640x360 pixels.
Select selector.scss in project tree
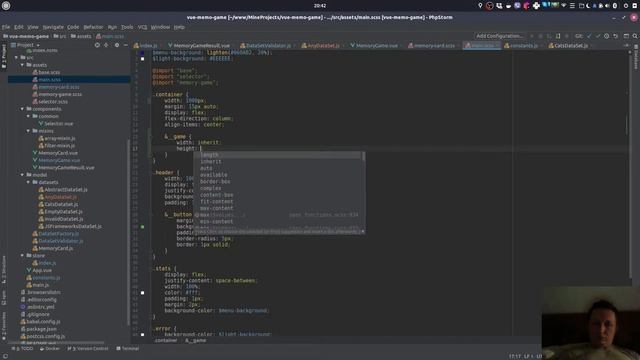coord(50,102)
